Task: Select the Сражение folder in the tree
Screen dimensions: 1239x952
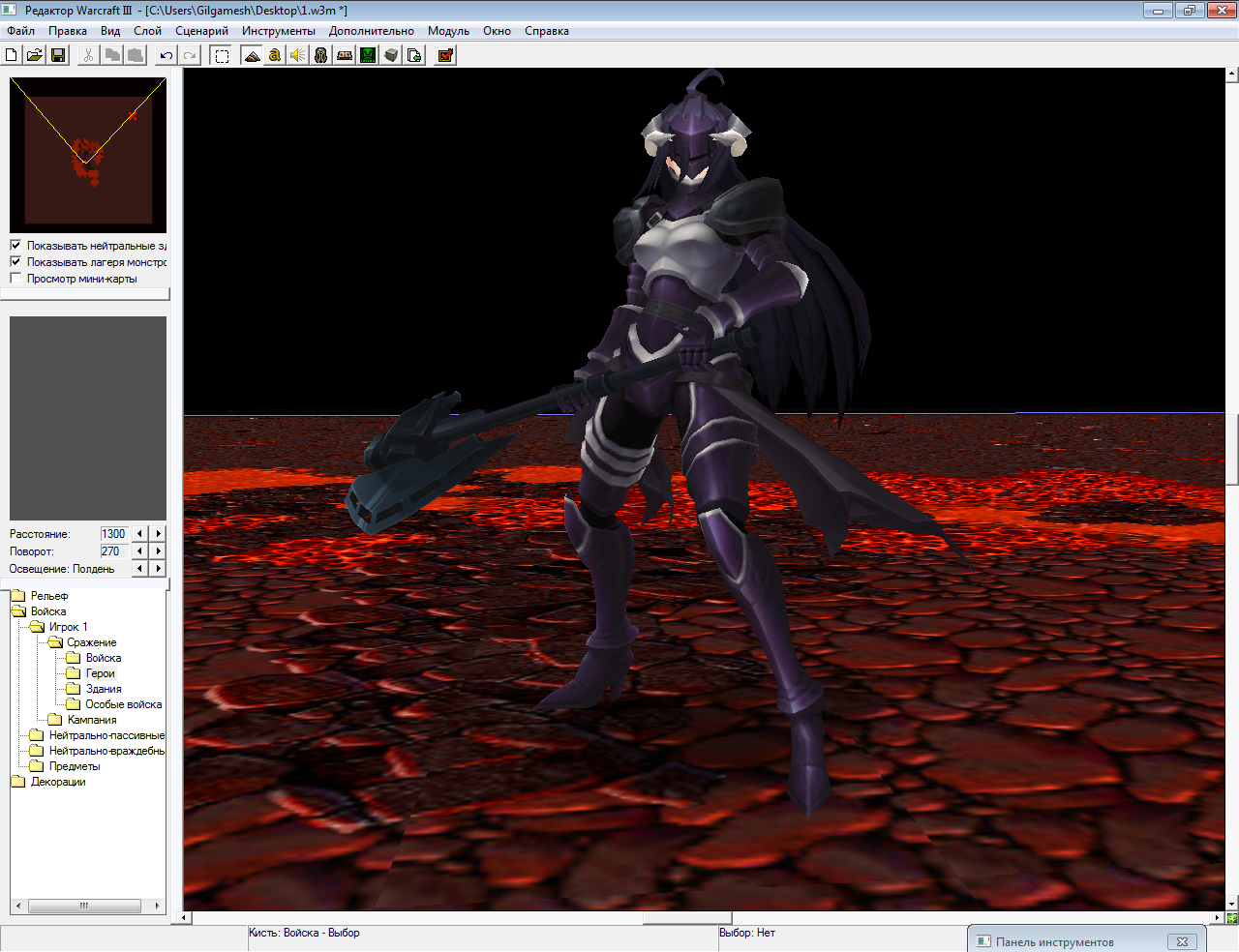Action: click(x=92, y=642)
